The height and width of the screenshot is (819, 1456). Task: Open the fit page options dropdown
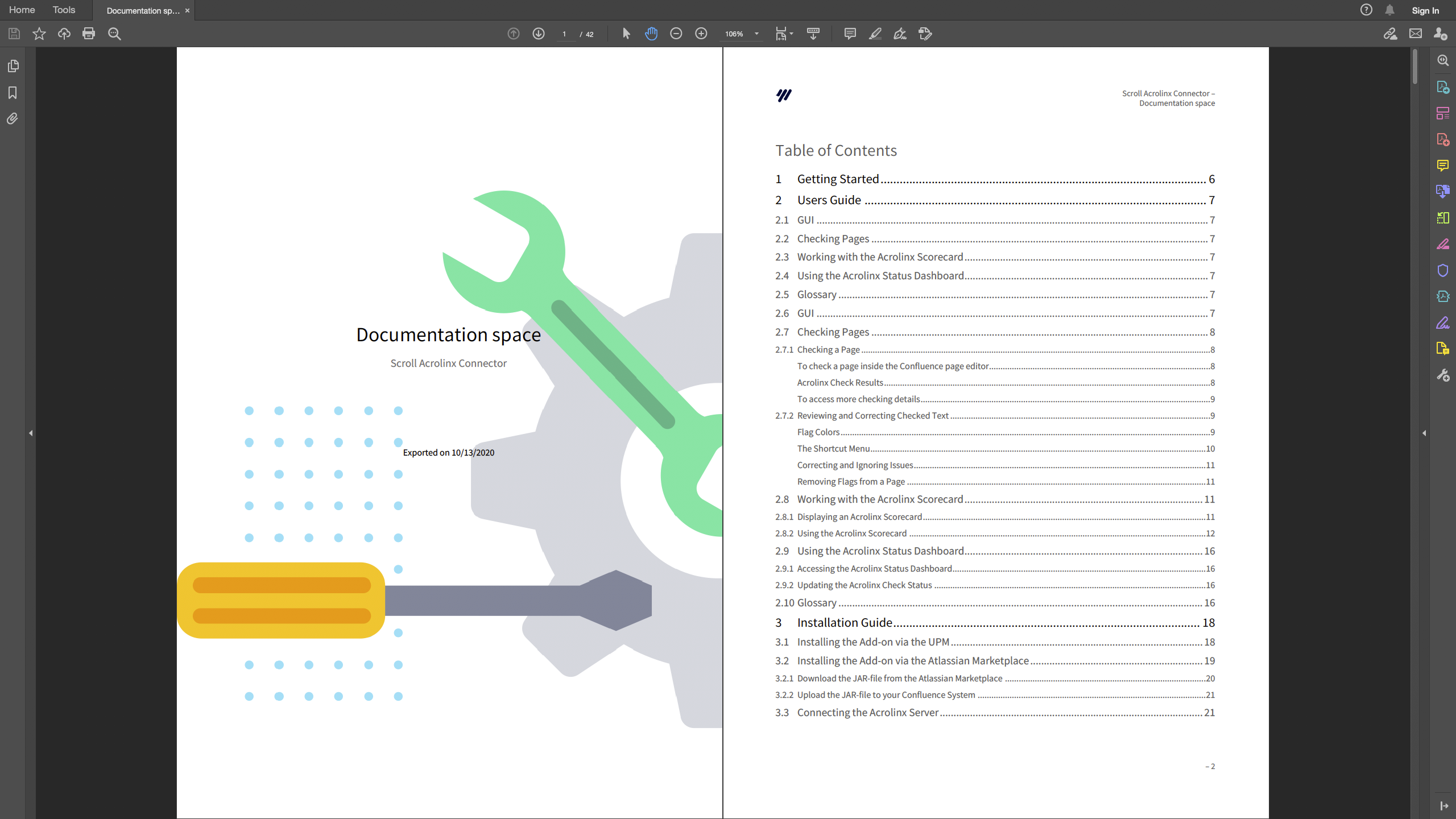coord(791,34)
